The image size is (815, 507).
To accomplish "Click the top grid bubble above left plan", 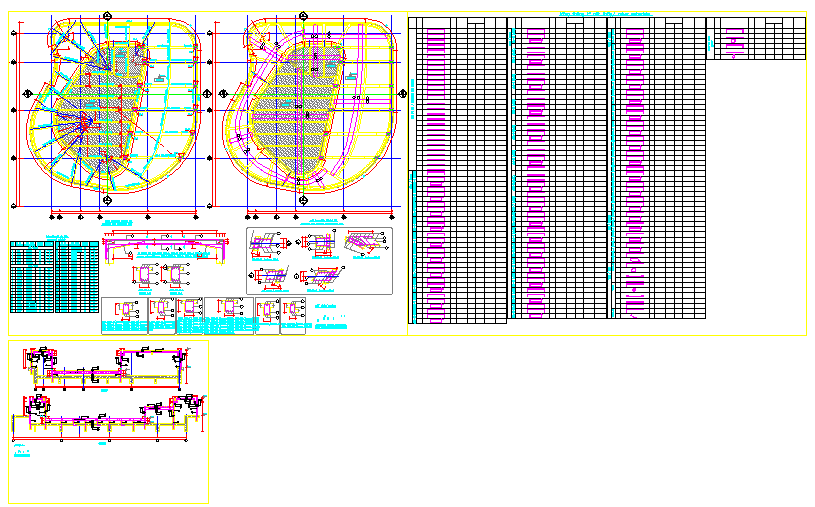I will tap(107, 14).
